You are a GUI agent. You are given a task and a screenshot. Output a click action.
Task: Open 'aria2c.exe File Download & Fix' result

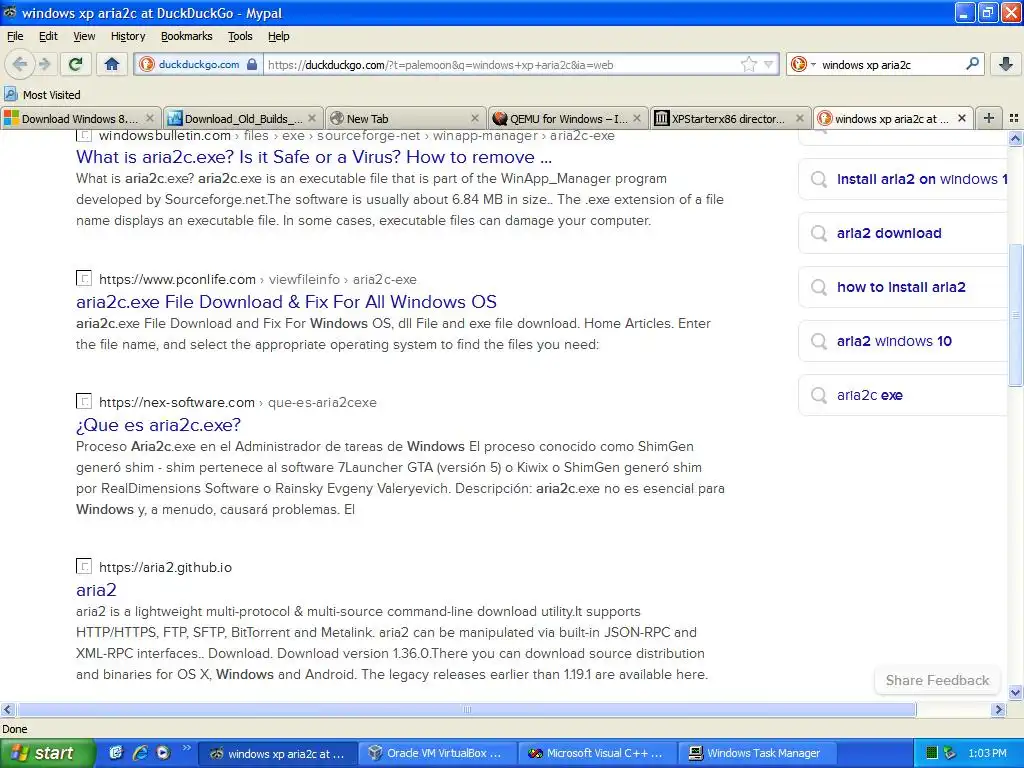286,302
